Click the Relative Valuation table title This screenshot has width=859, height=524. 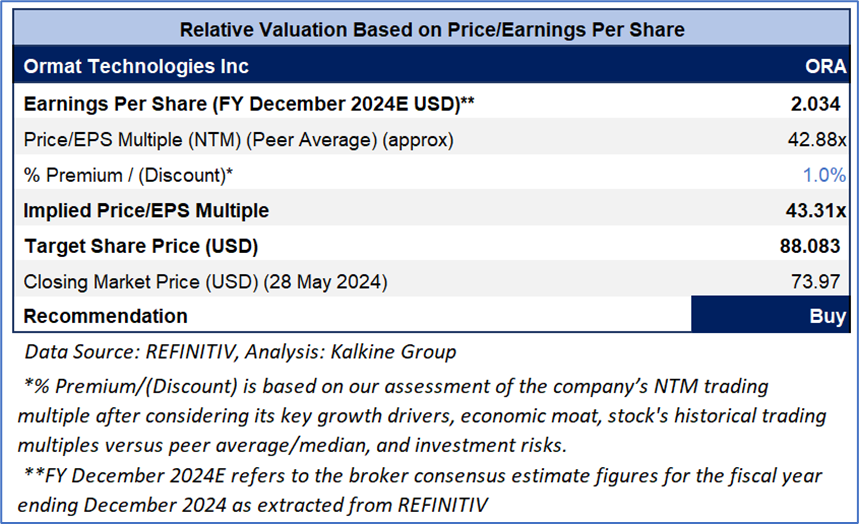click(432, 29)
